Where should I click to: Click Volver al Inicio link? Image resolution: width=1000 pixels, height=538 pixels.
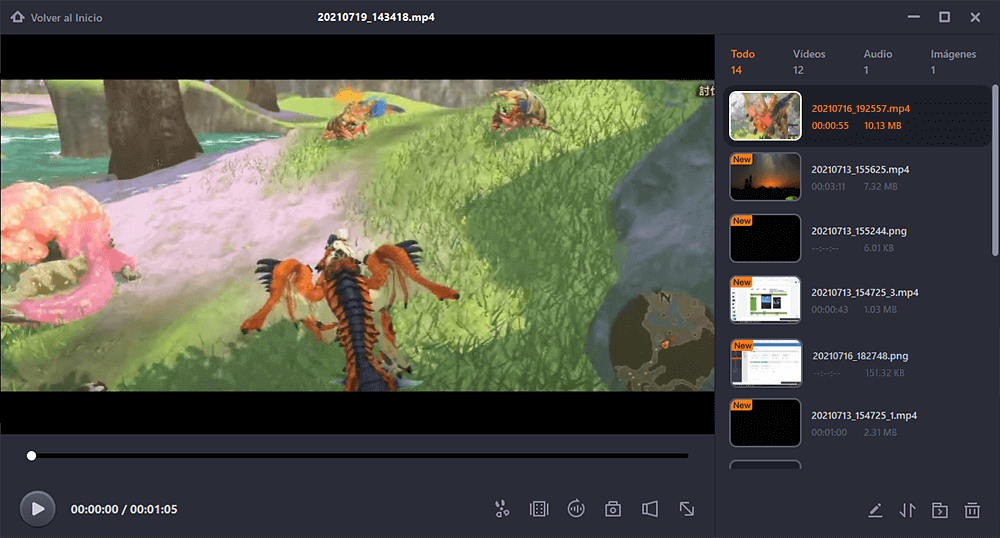coord(66,18)
